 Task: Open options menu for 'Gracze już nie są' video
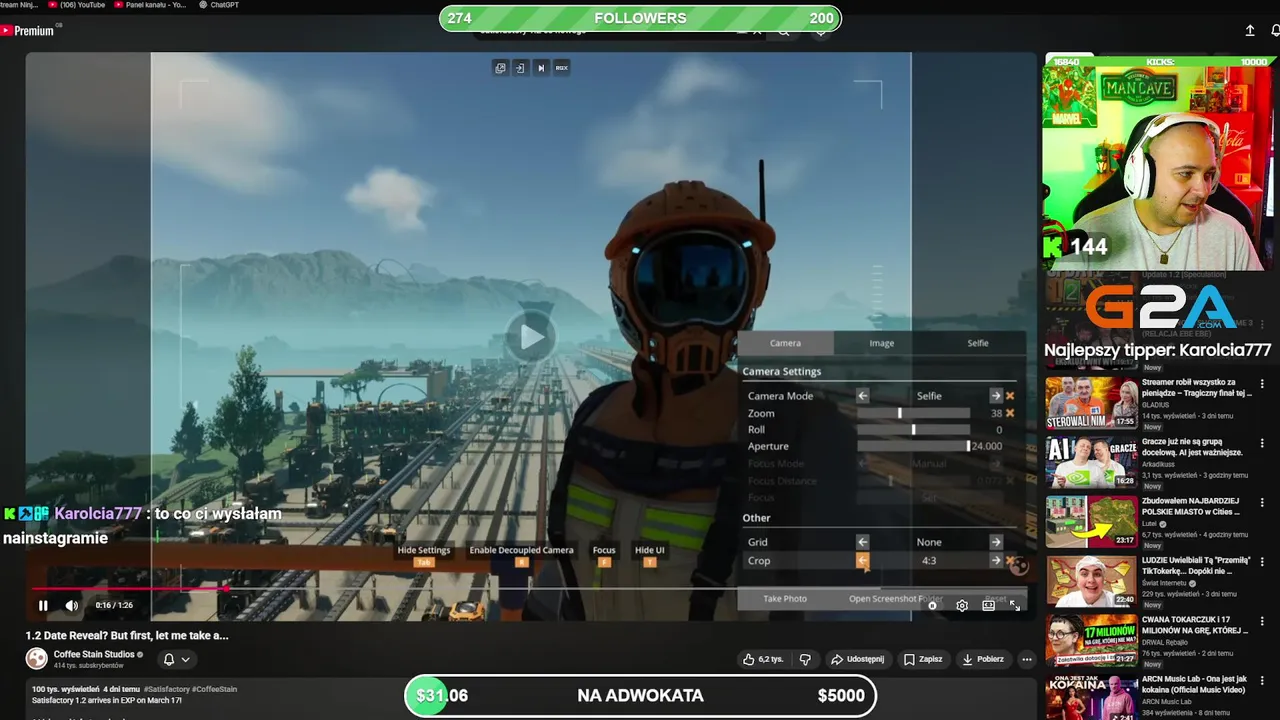1262,443
